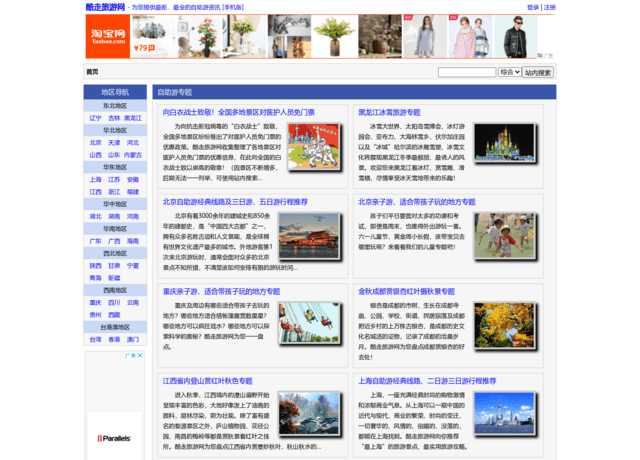Choose 澳门 under 台港澳地区

point(133,339)
